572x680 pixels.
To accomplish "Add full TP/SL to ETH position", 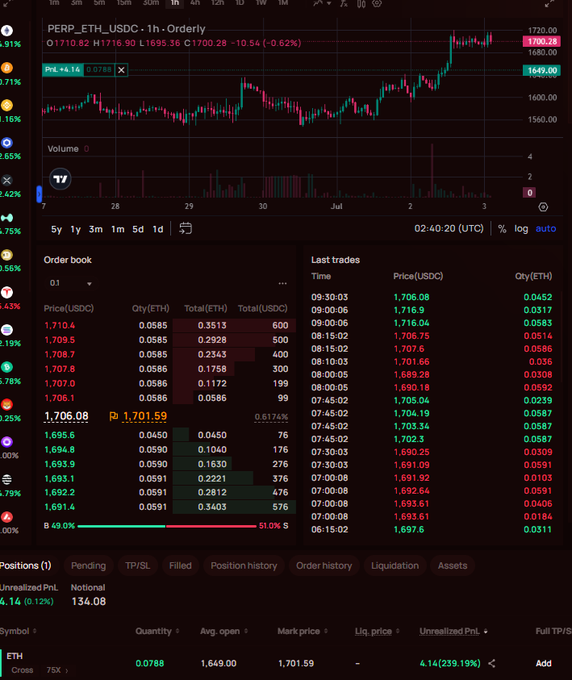I will coord(543,663).
